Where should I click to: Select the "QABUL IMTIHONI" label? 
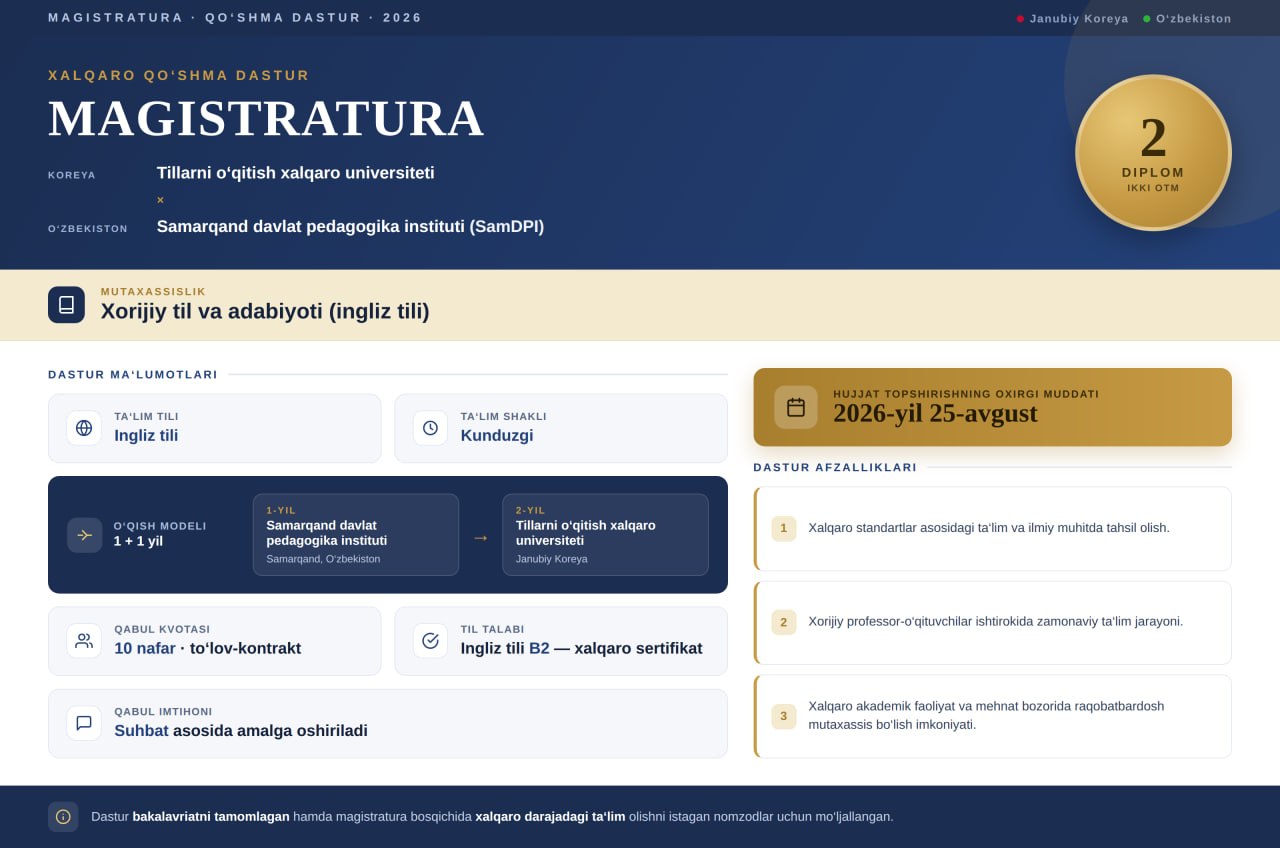coord(163,712)
